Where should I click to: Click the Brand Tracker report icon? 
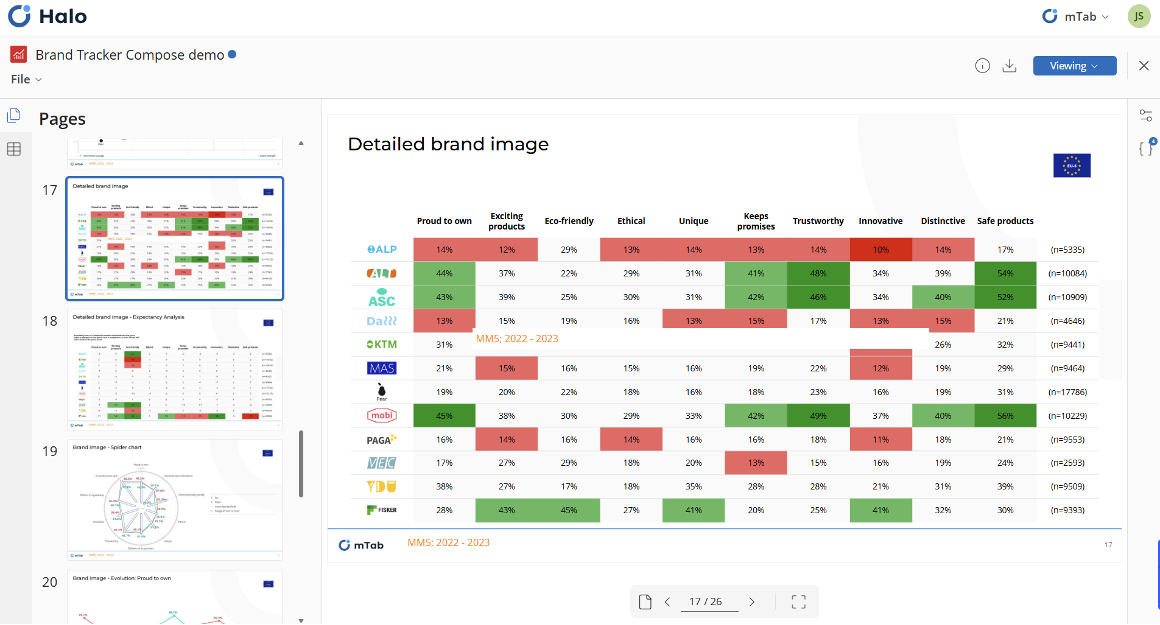click(18, 55)
